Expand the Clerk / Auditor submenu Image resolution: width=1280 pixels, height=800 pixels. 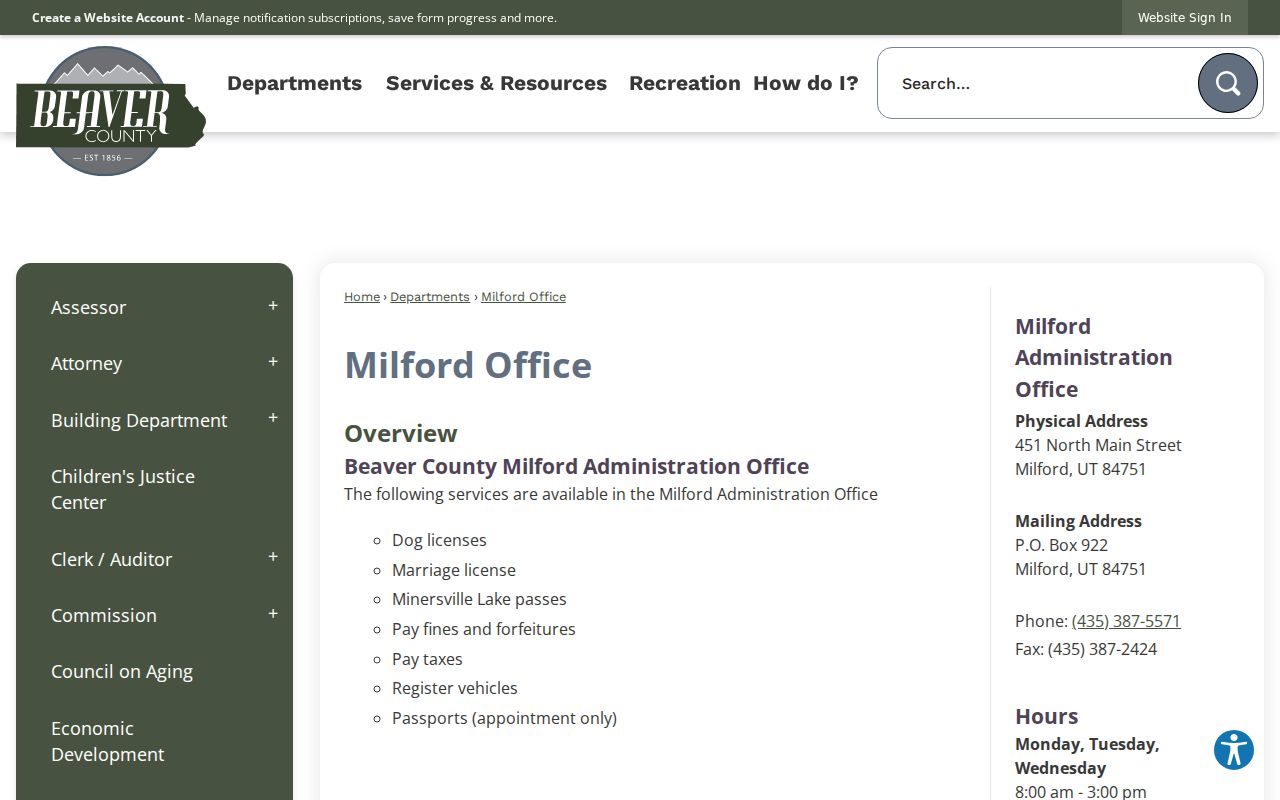point(273,558)
